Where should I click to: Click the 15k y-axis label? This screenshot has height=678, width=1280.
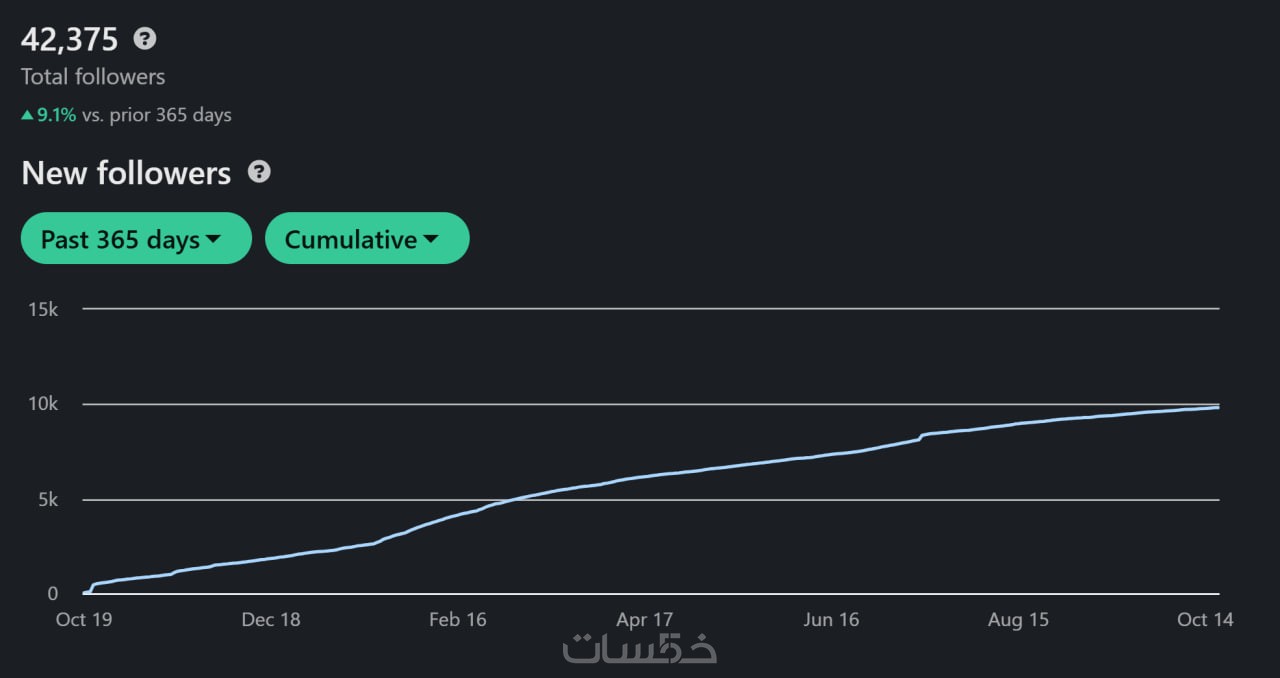tap(45, 310)
